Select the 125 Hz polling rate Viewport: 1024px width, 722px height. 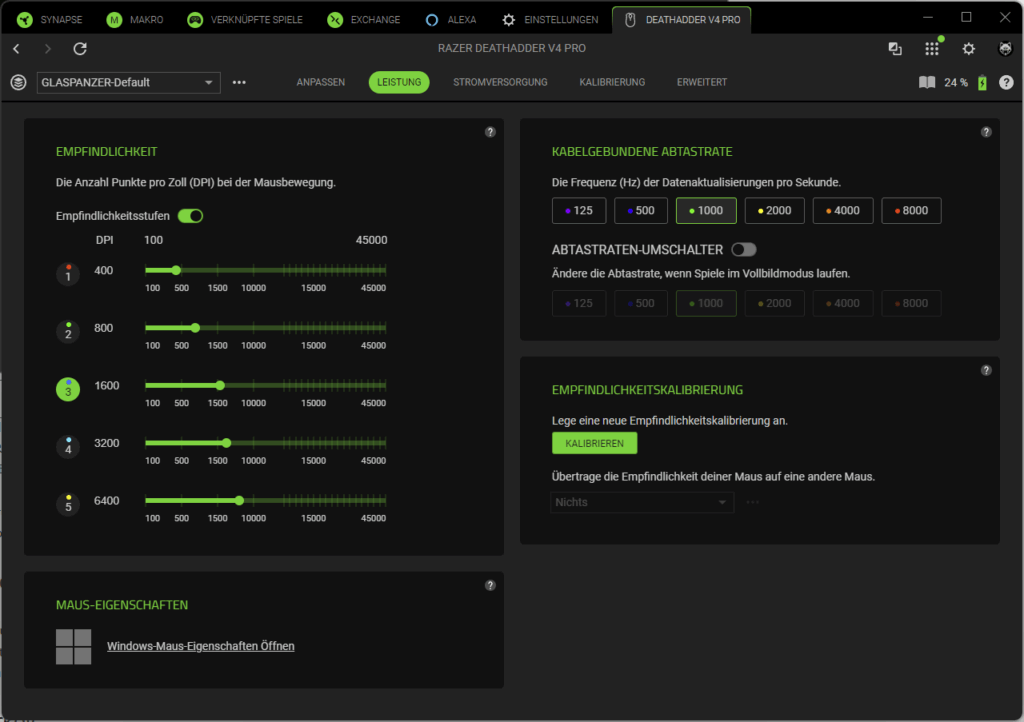[579, 210]
